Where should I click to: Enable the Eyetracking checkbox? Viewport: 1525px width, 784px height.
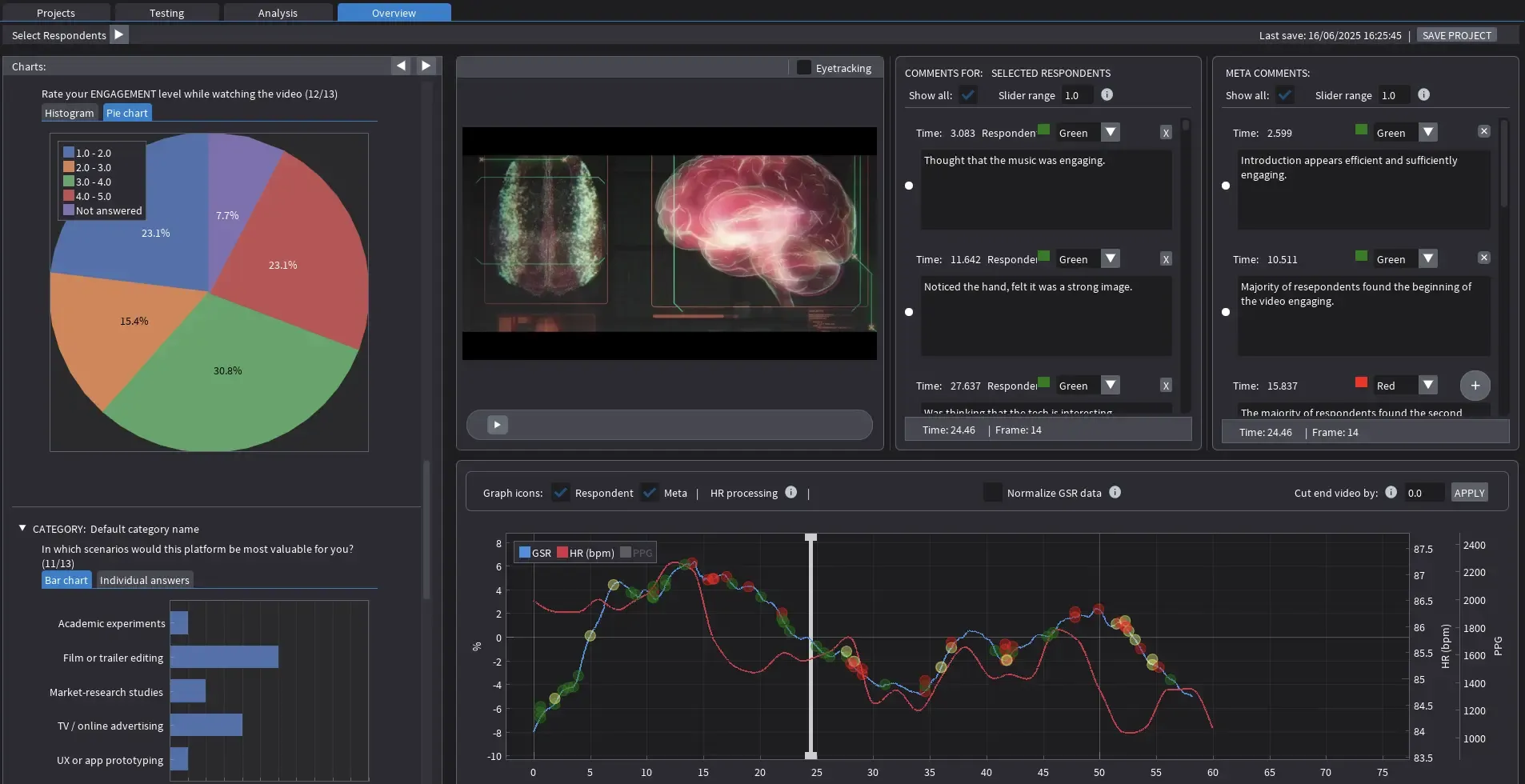(x=803, y=67)
